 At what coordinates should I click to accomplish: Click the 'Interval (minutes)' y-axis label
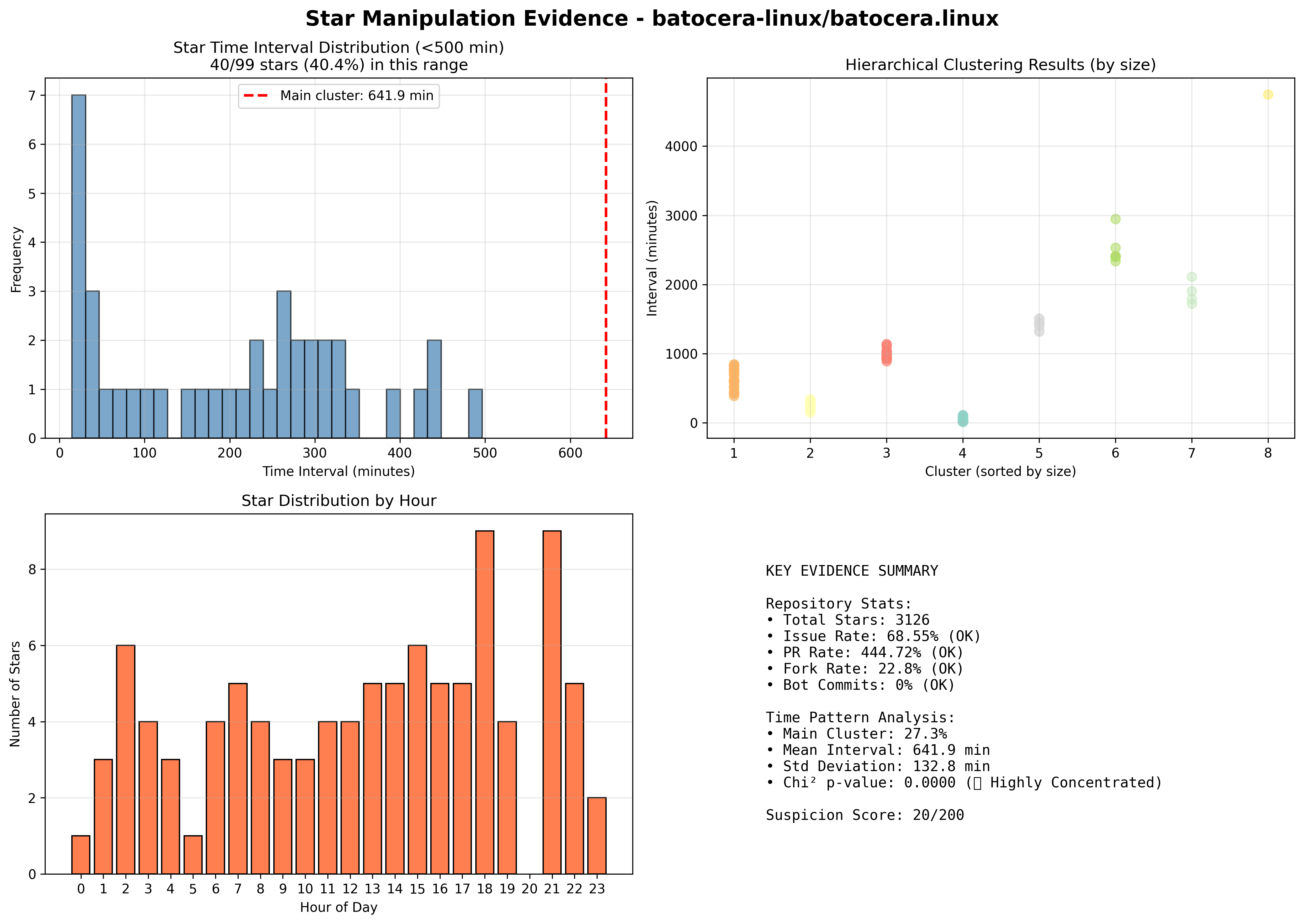652,258
